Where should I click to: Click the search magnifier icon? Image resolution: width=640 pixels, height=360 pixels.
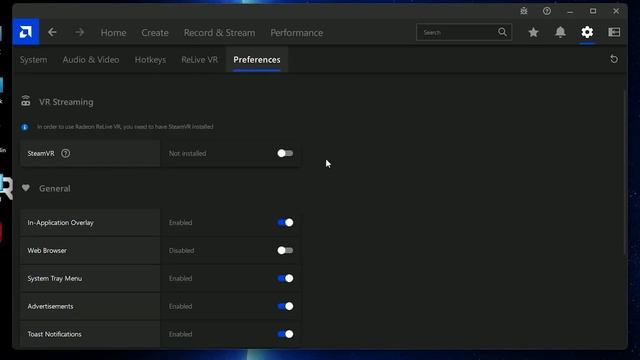click(x=502, y=32)
